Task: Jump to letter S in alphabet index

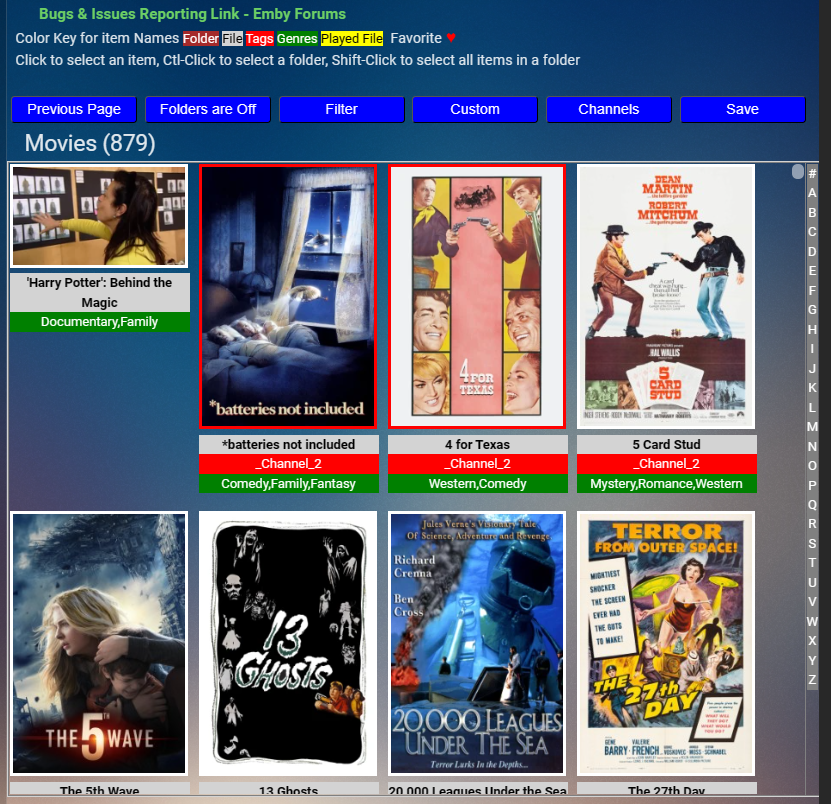Action: [812, 543]
